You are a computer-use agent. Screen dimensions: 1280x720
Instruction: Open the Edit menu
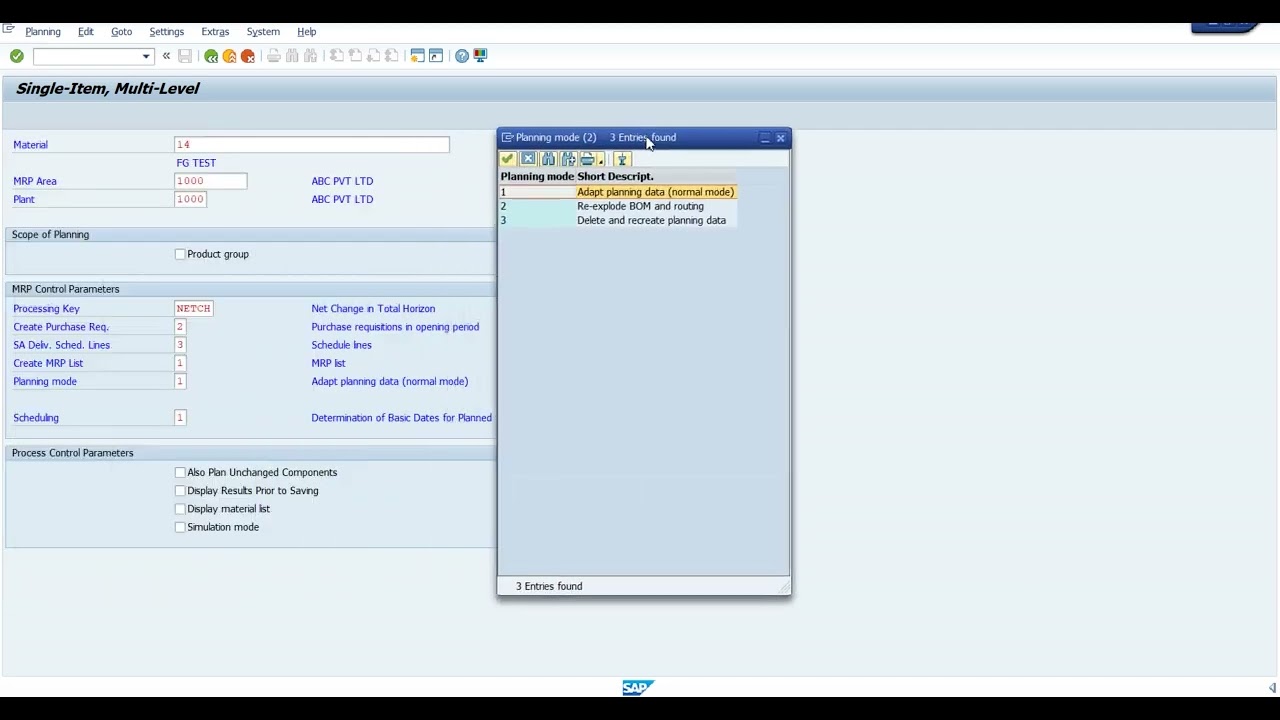86,31
